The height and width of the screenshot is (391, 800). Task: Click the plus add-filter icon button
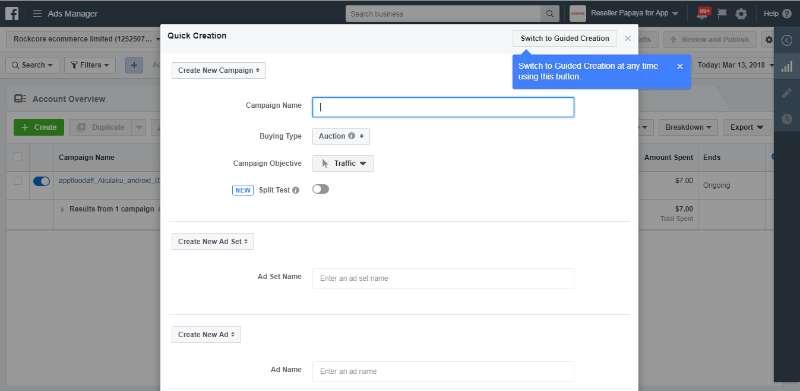coord(134,65)
